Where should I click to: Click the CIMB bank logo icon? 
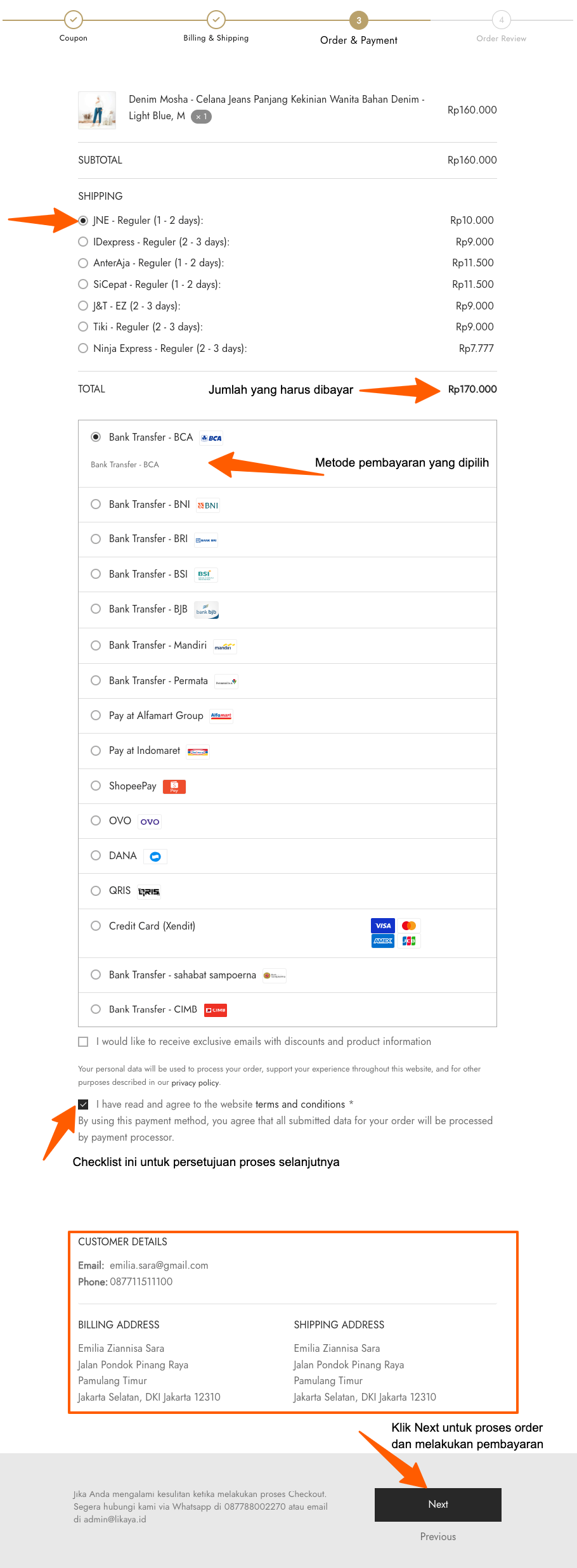(x=216, y=1010)
